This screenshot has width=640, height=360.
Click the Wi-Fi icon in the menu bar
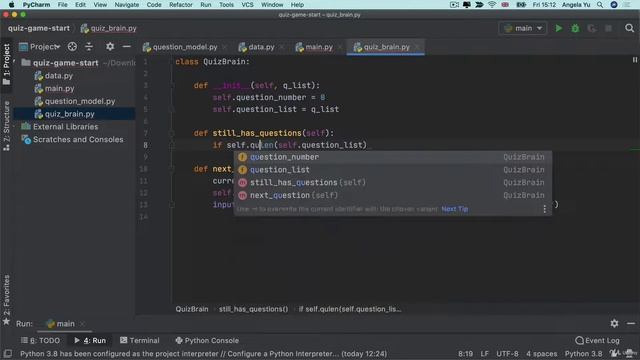pyautogui.click(x=492, y=4)
